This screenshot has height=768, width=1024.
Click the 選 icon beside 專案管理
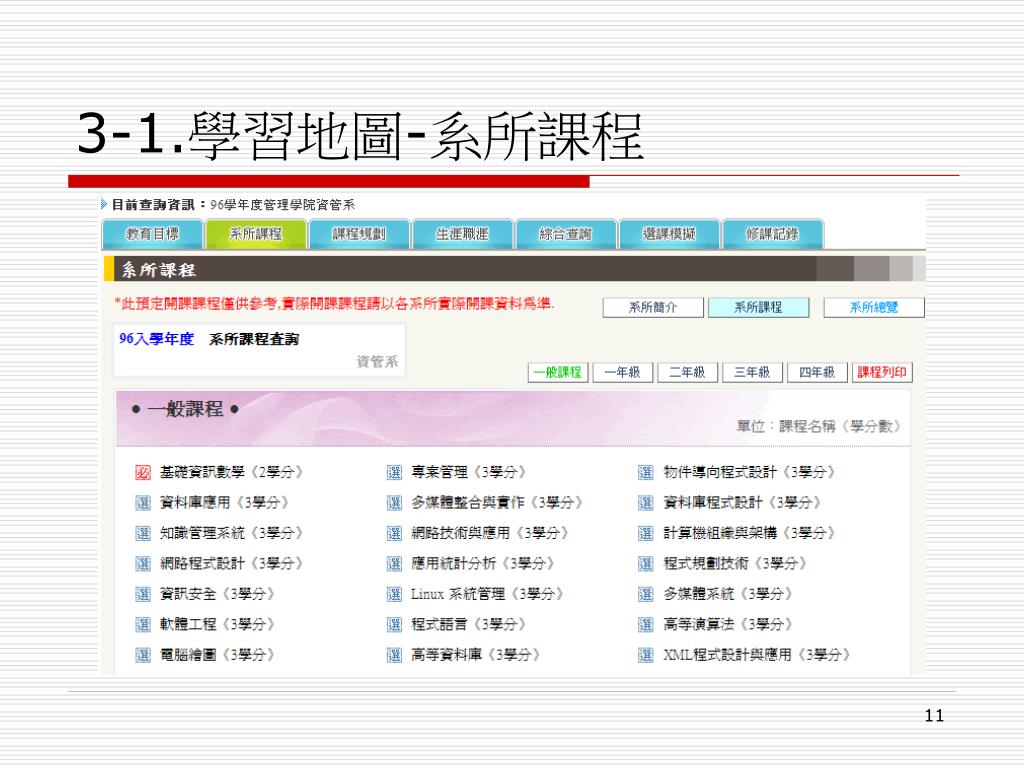394,472
